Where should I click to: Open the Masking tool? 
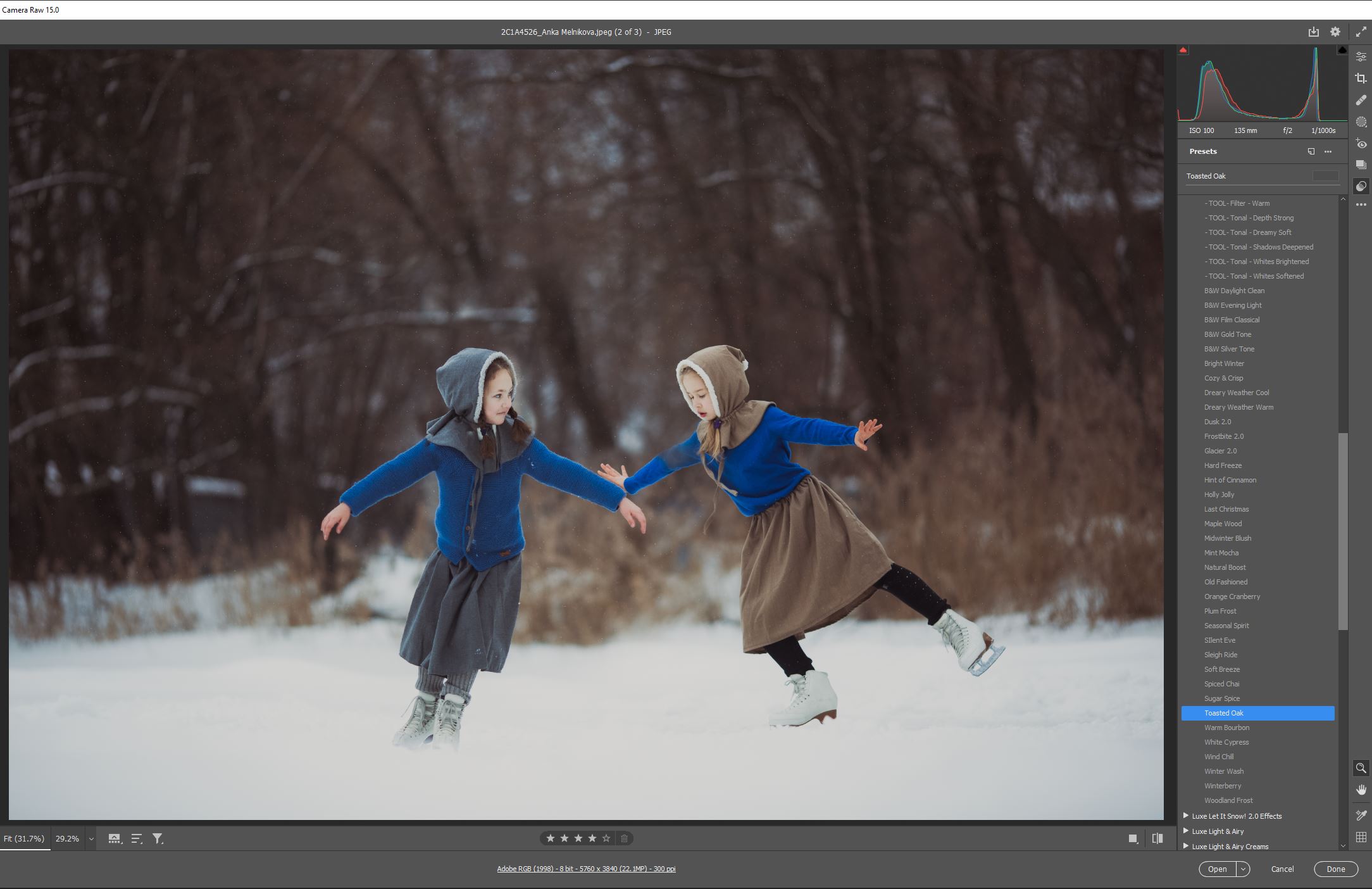(1361, 122)
